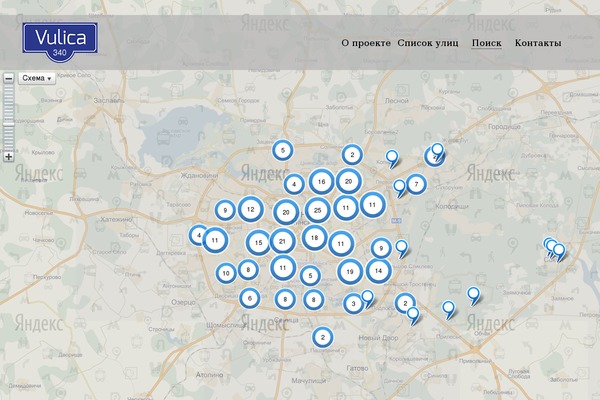Select the pin right of eastern cluster 9
The width and height of the screenshot is (600, 400).
[401, 247]
